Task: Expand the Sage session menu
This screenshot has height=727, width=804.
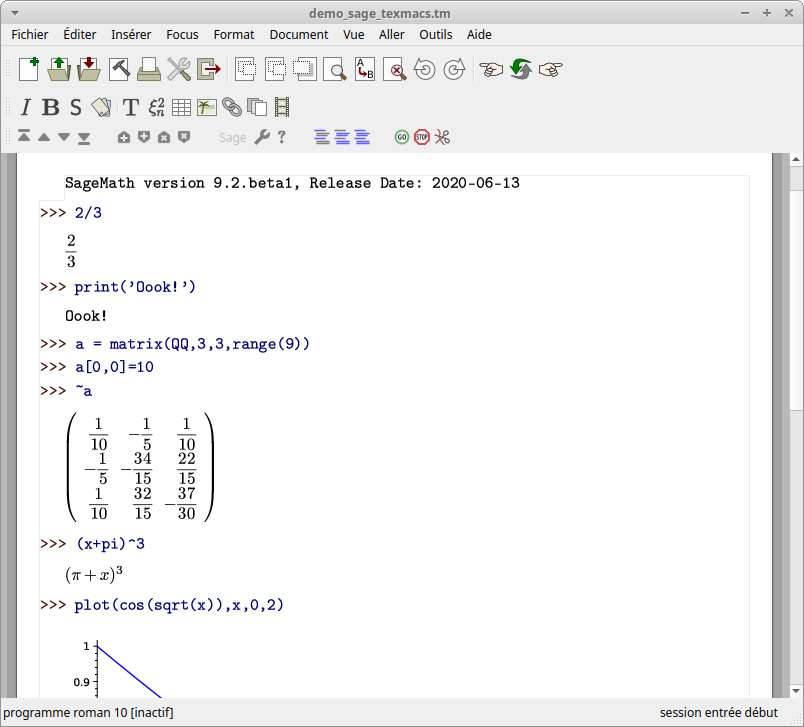Action: click(232, 138)
